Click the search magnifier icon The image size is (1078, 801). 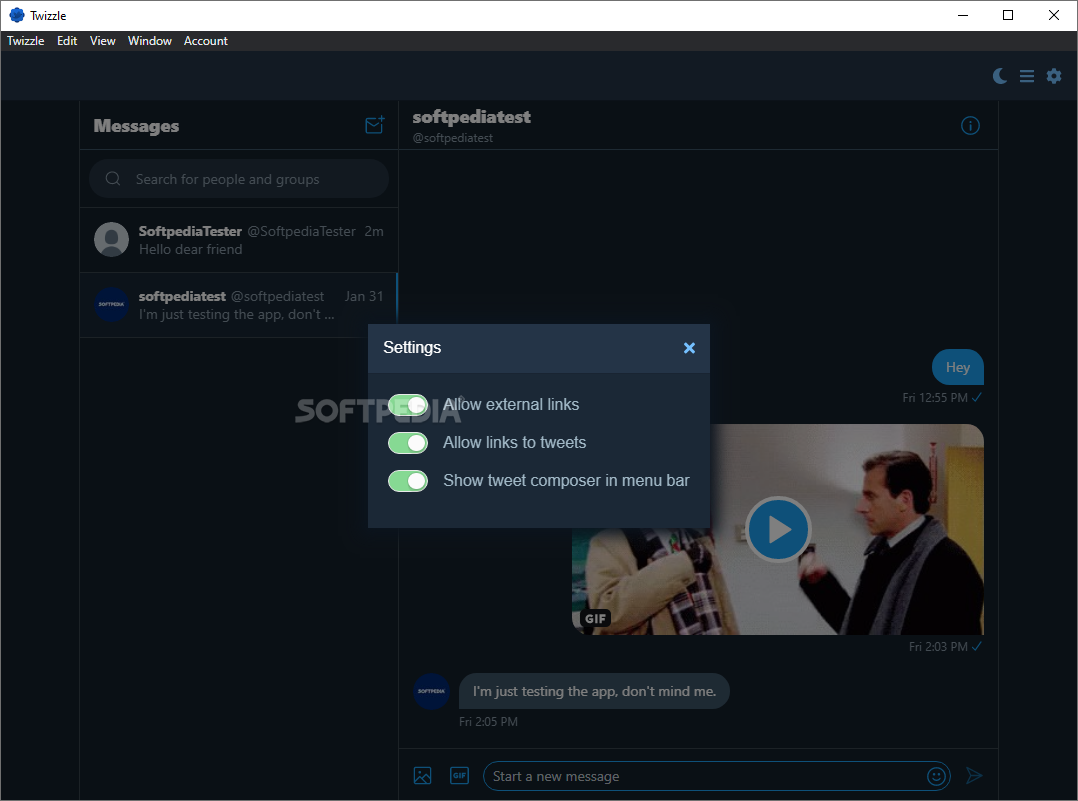pos(113,179)
